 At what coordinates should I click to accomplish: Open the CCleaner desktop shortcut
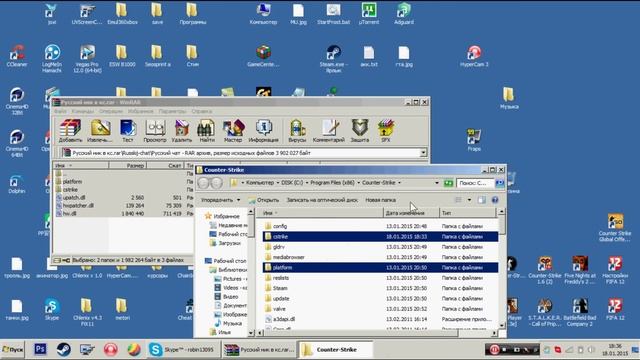point(17,56)
